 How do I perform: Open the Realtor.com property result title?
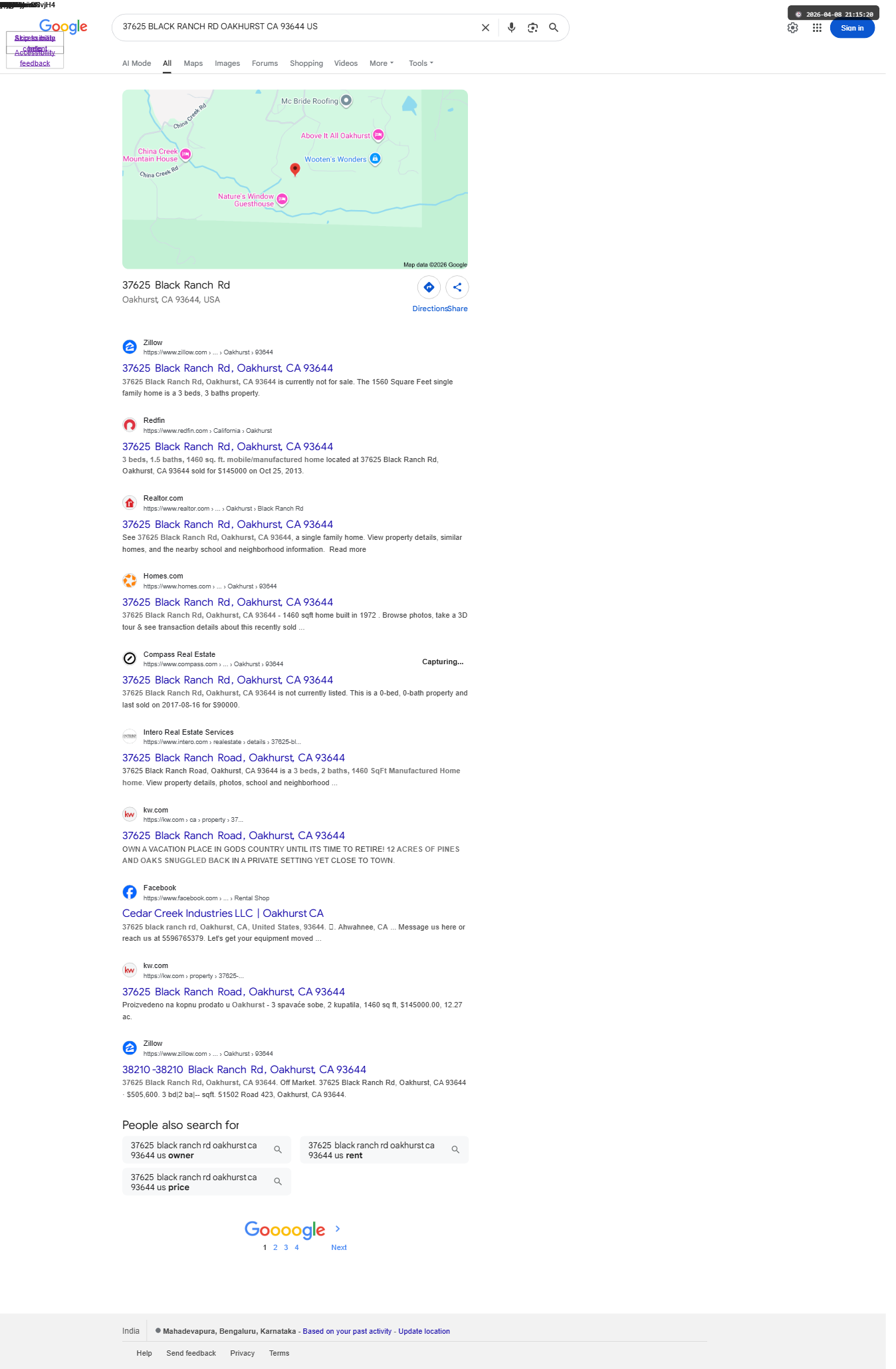tap(227, 524)
